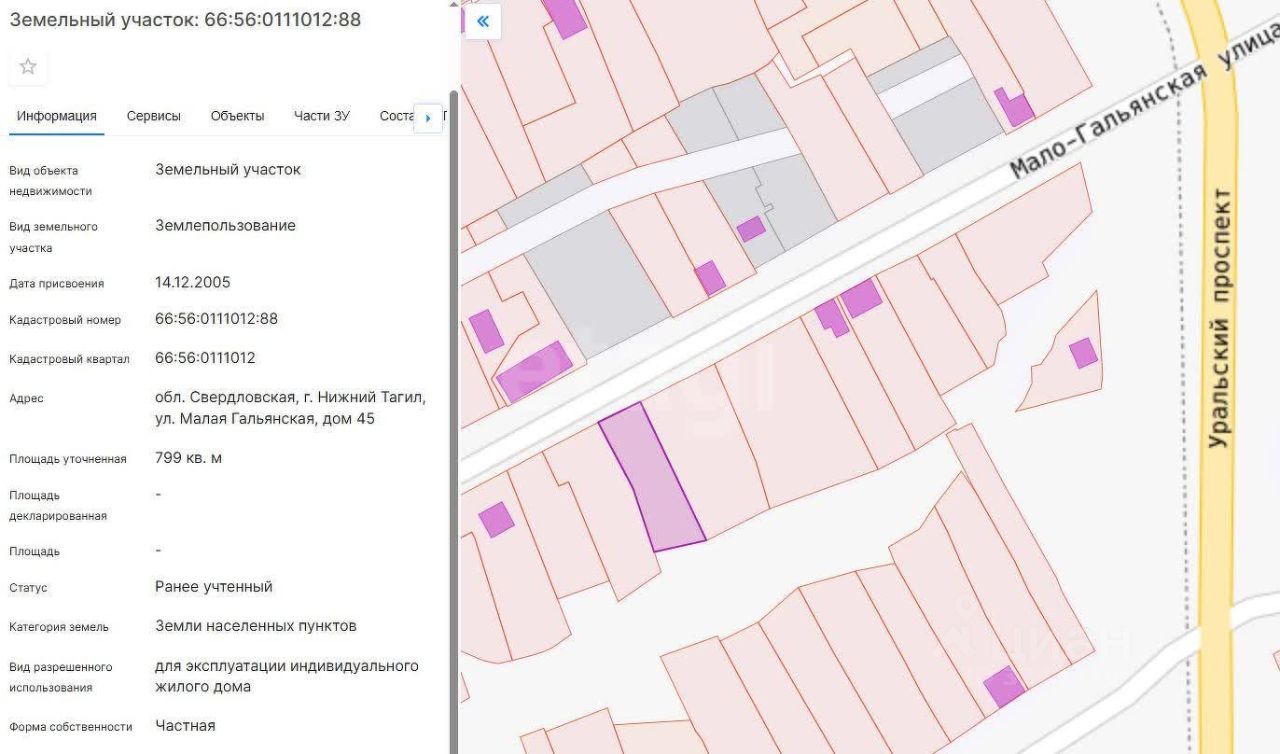Click the area value 799 кв. м

(188, 458)
